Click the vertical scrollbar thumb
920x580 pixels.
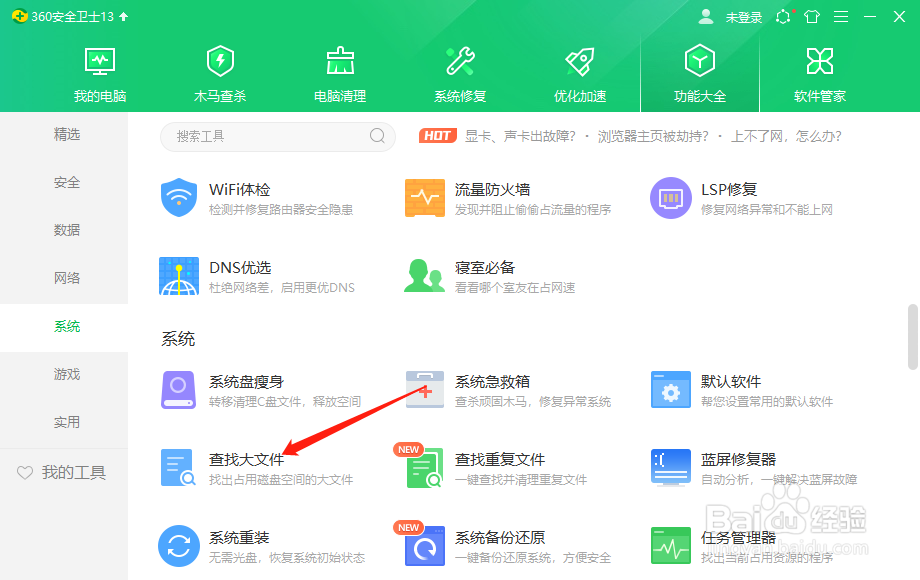pos(912,337)
